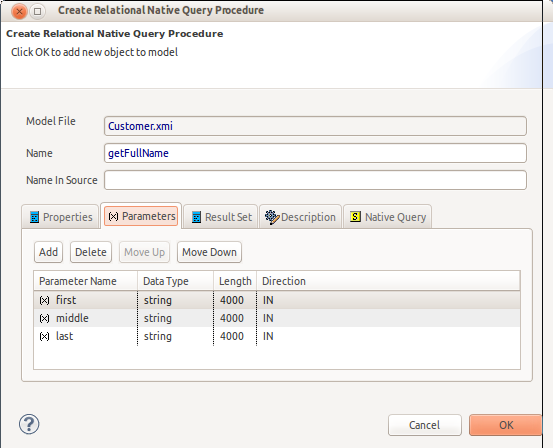Confirm with the OK button
This screenshot has height=448, width=553.
[506, 425]
